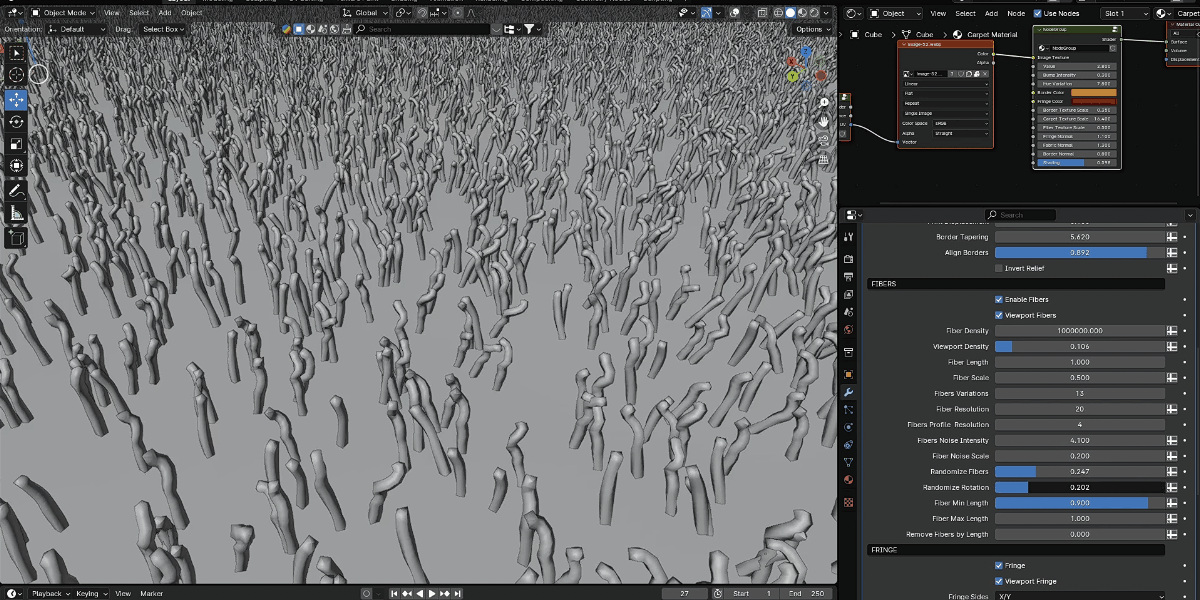The image size is (1200, 600).
Task: Enable the Invert Relief checkbox
Action: point(999,268)
